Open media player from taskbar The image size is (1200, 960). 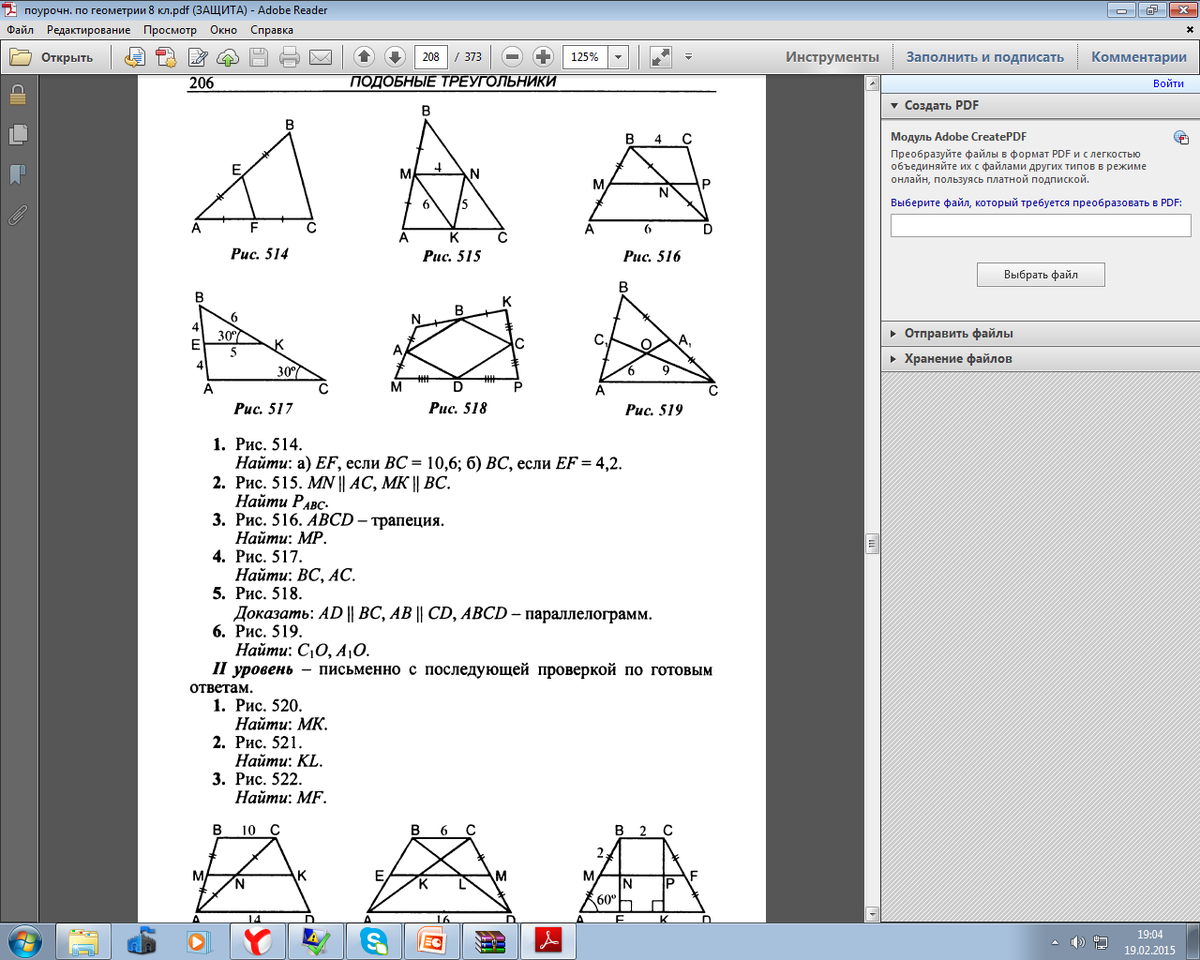(198, 941)
